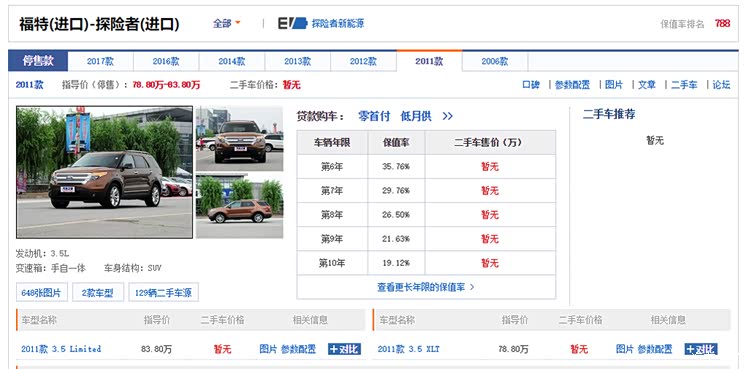Image resolution: width=744 pixels, height=369 pixels.
Task: Click the 低月供 loan link
Action: click(416, 116)
